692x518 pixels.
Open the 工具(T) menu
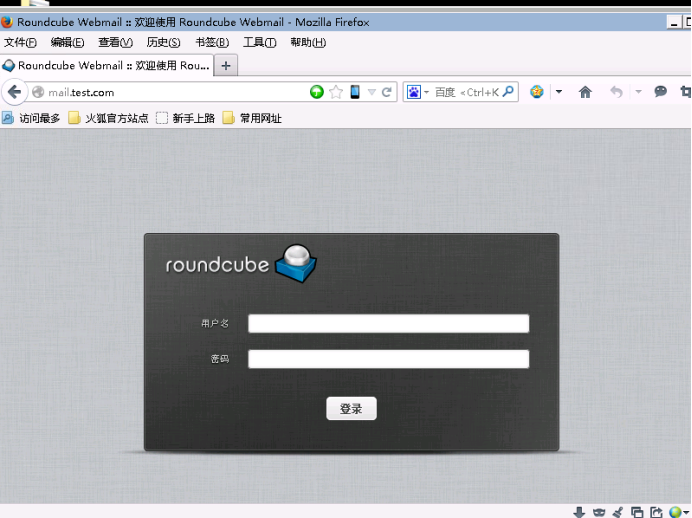[260, 42]
